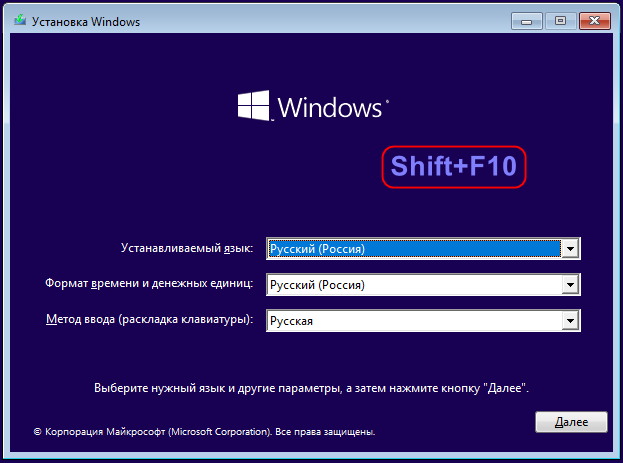Click the Формат времени и денежных единиц label
The width and height of the screenshot is (623, 463).
coord(149,284)
